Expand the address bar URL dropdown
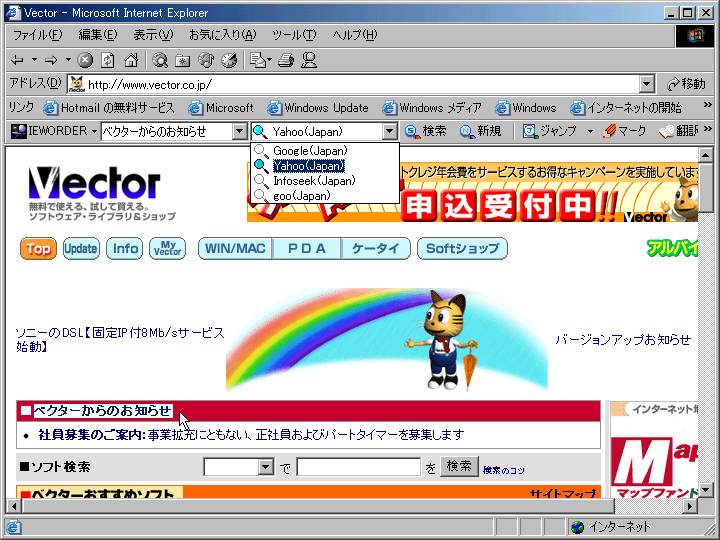The width and height of the screenshot is (720, 540). (x=646, y=84)
